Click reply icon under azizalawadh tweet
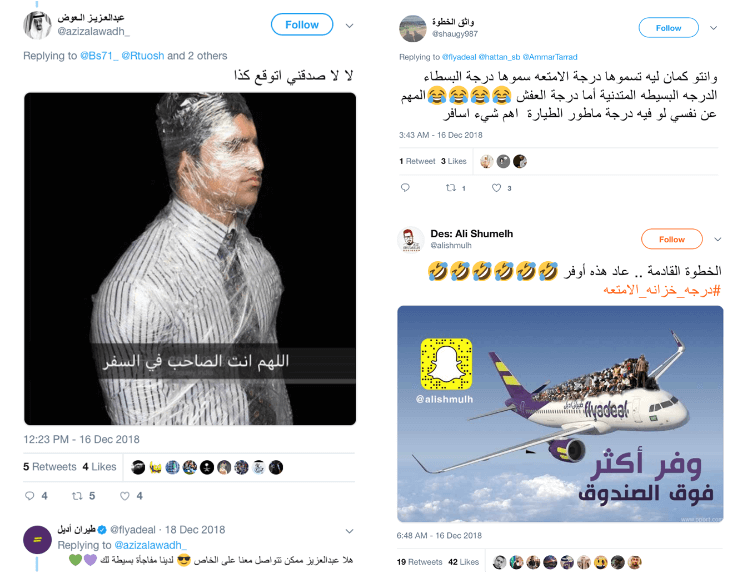Image resolution: width=740 pixels, height=572 pixels. 30,496
